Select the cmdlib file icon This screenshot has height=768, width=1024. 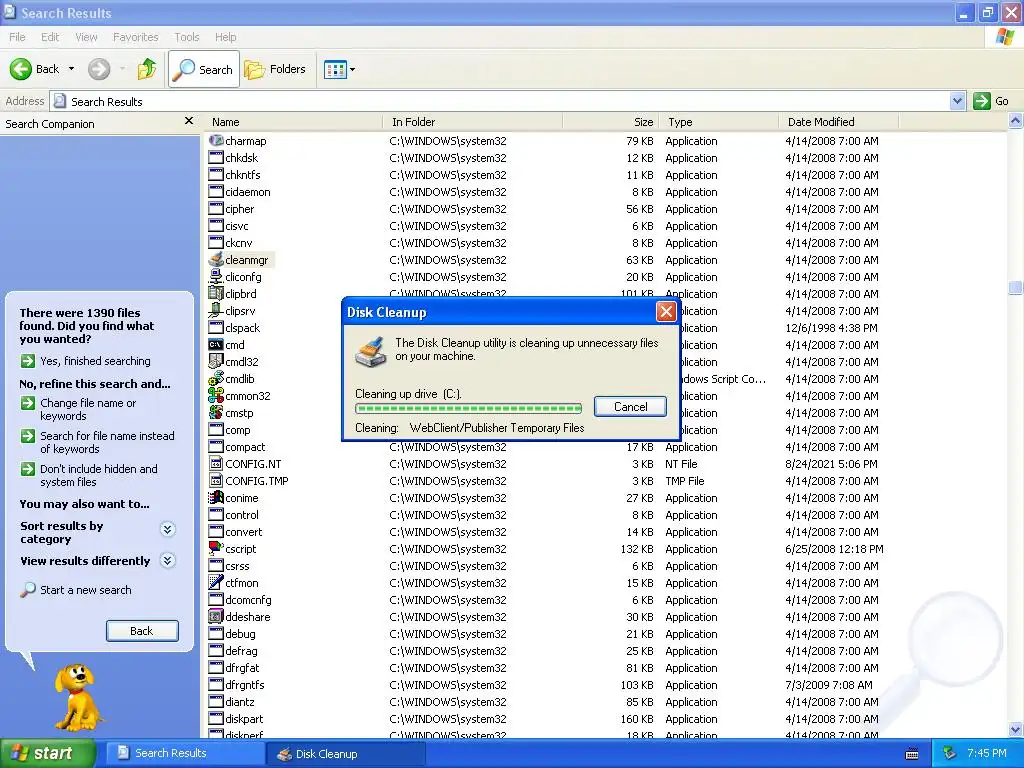click(216, 378)
